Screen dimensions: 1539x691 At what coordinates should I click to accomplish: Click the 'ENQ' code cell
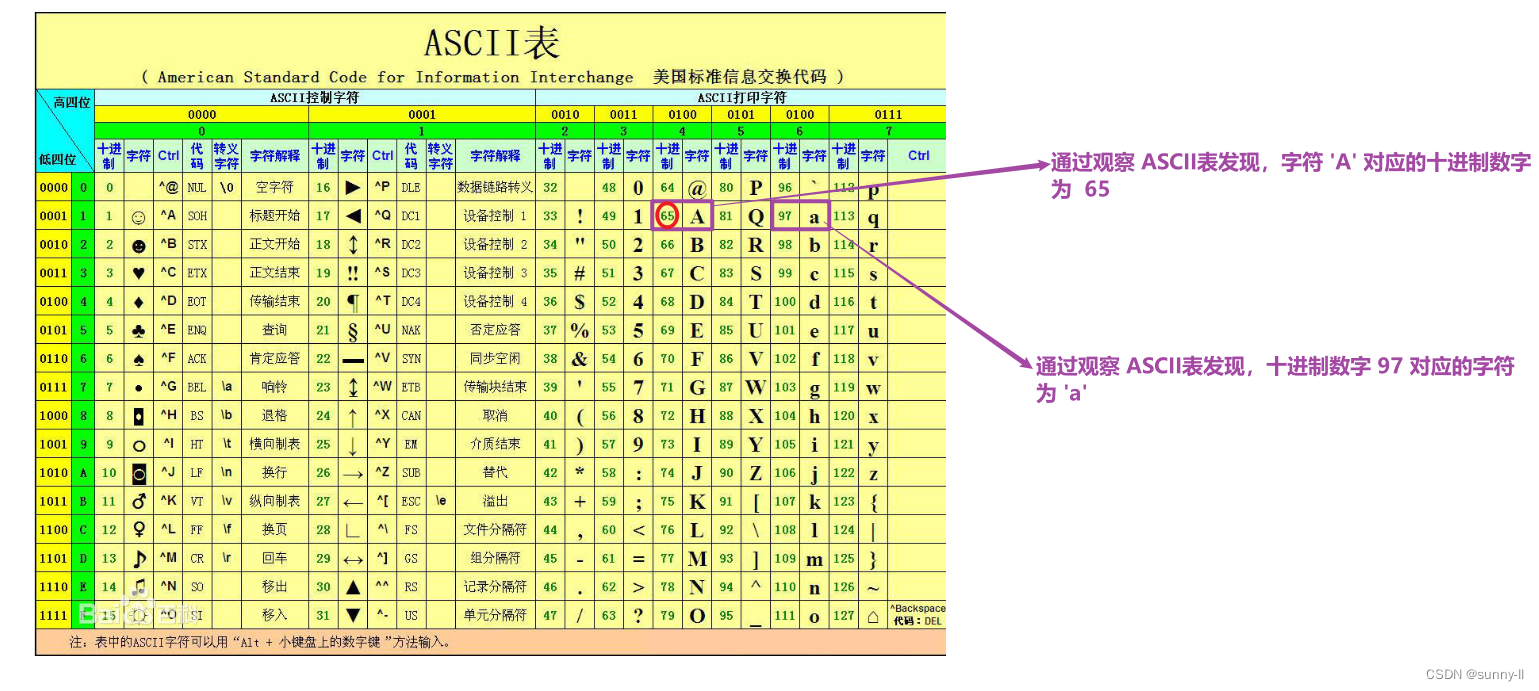[x=197, y=330]
